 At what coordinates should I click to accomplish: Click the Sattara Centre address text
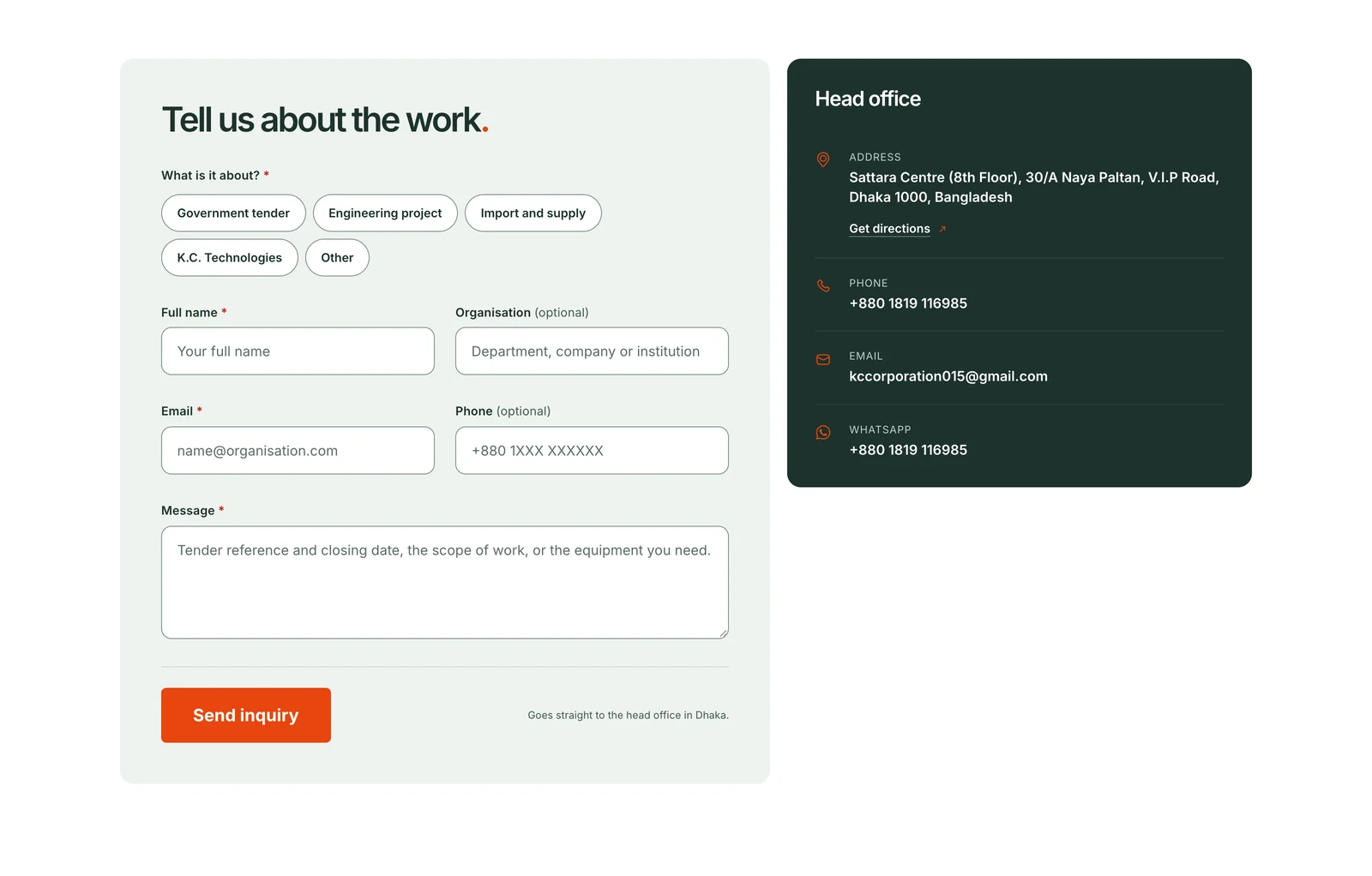[1034, 187]
